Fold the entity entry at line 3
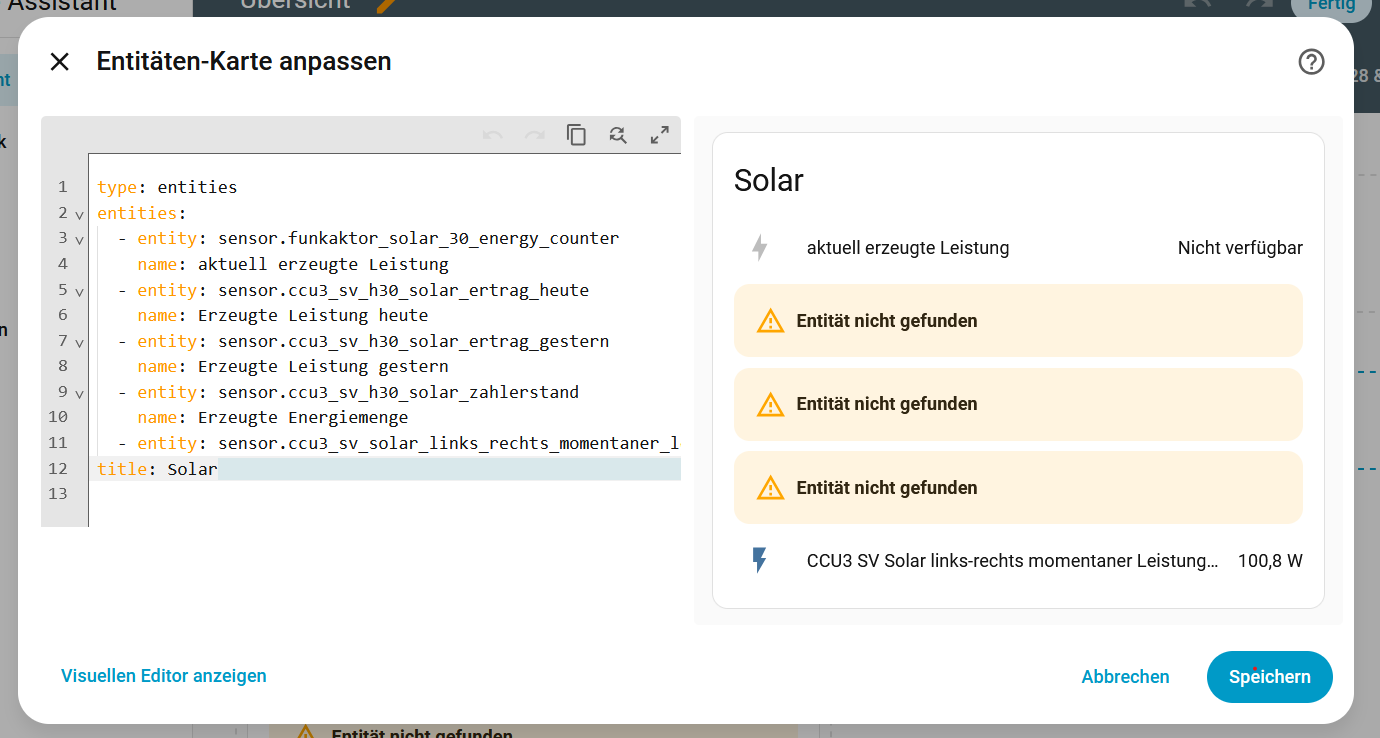Screen dimensions: 1380x738 click(79, 240)
